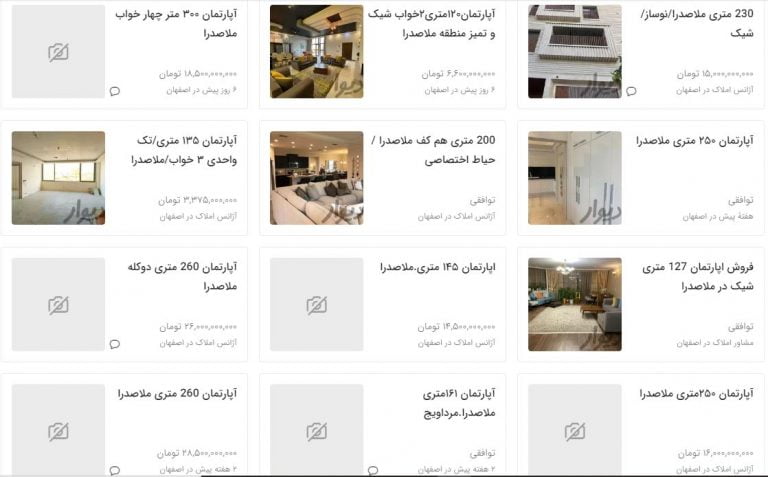Screen dimensions: 768x477
Task: Open listing 'اپارتمان ۱۴۵ متری.ملاصدرا' title
Action: (x=438, y=267)
